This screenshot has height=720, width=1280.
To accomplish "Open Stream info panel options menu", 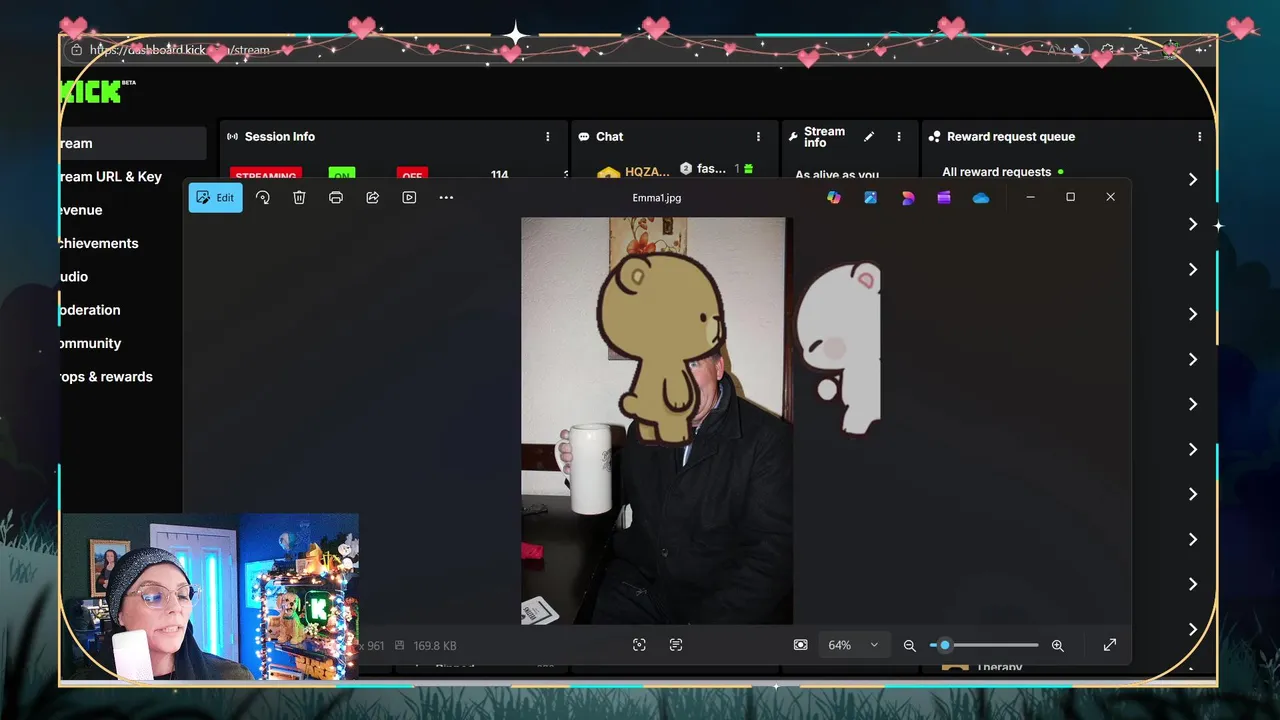I will pyautogui.click(x=899, y=137).
